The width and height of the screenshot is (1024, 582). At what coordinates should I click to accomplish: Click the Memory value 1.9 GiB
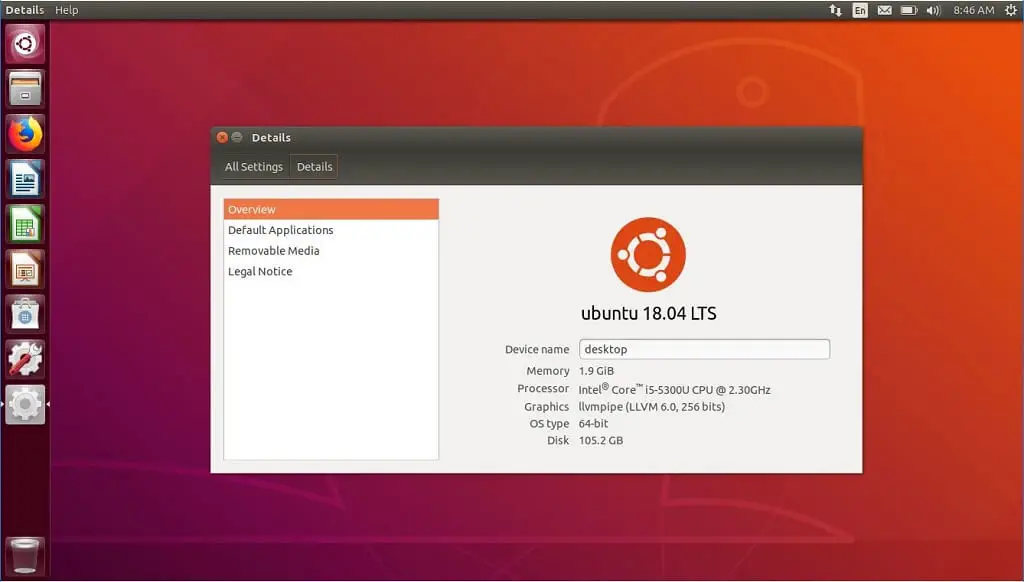[596, 371]
